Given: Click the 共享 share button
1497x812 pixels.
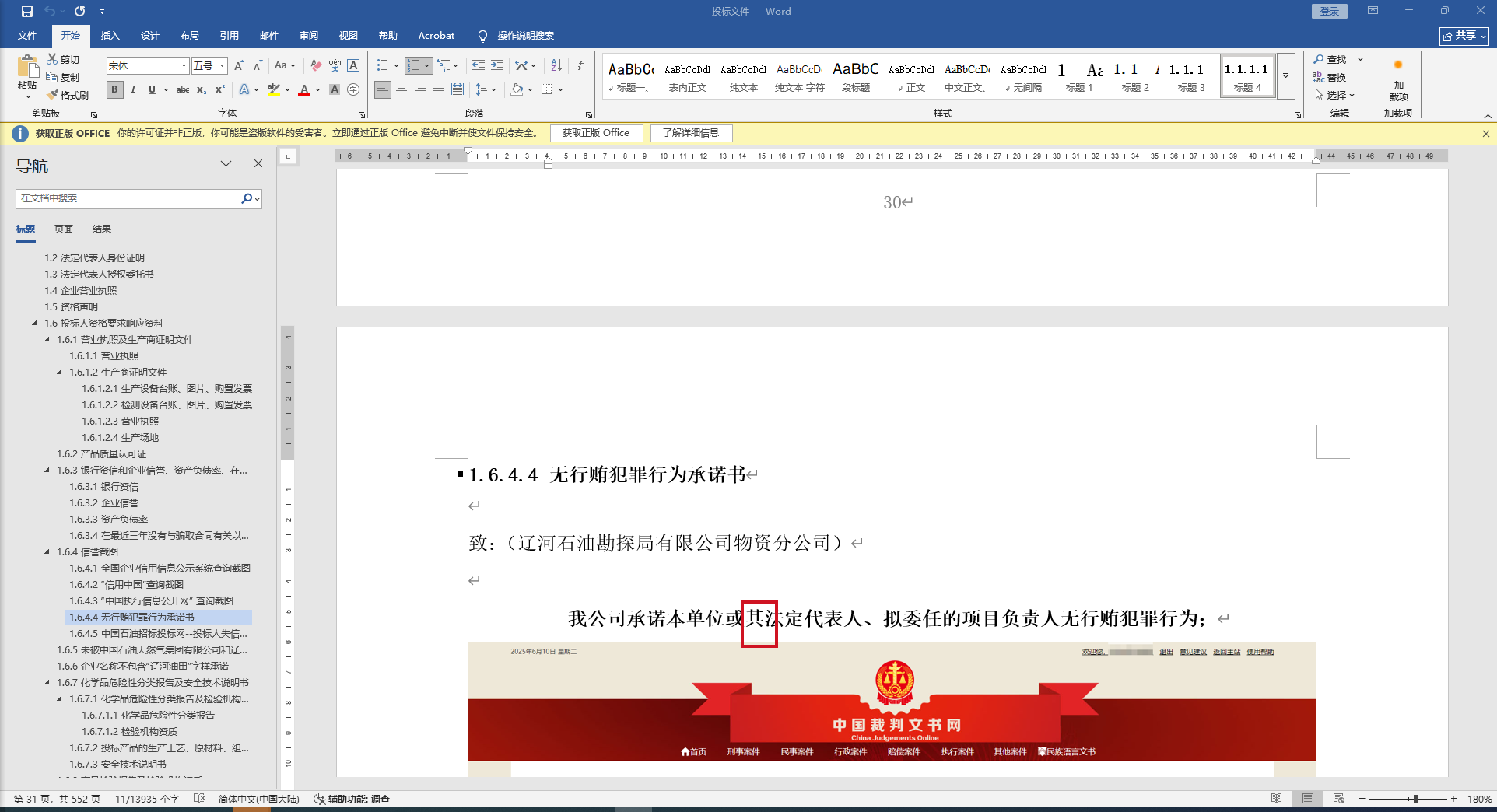Looking at the screenshot, I should coord(1464,36).
